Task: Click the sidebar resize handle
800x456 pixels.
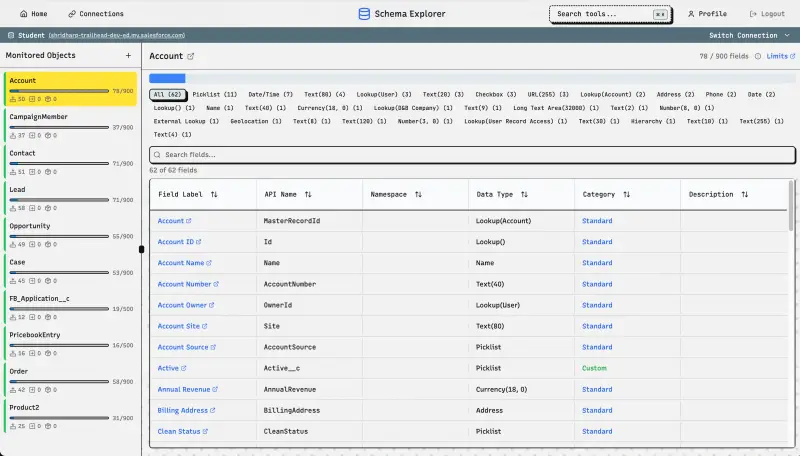Action: click(141, 249)
